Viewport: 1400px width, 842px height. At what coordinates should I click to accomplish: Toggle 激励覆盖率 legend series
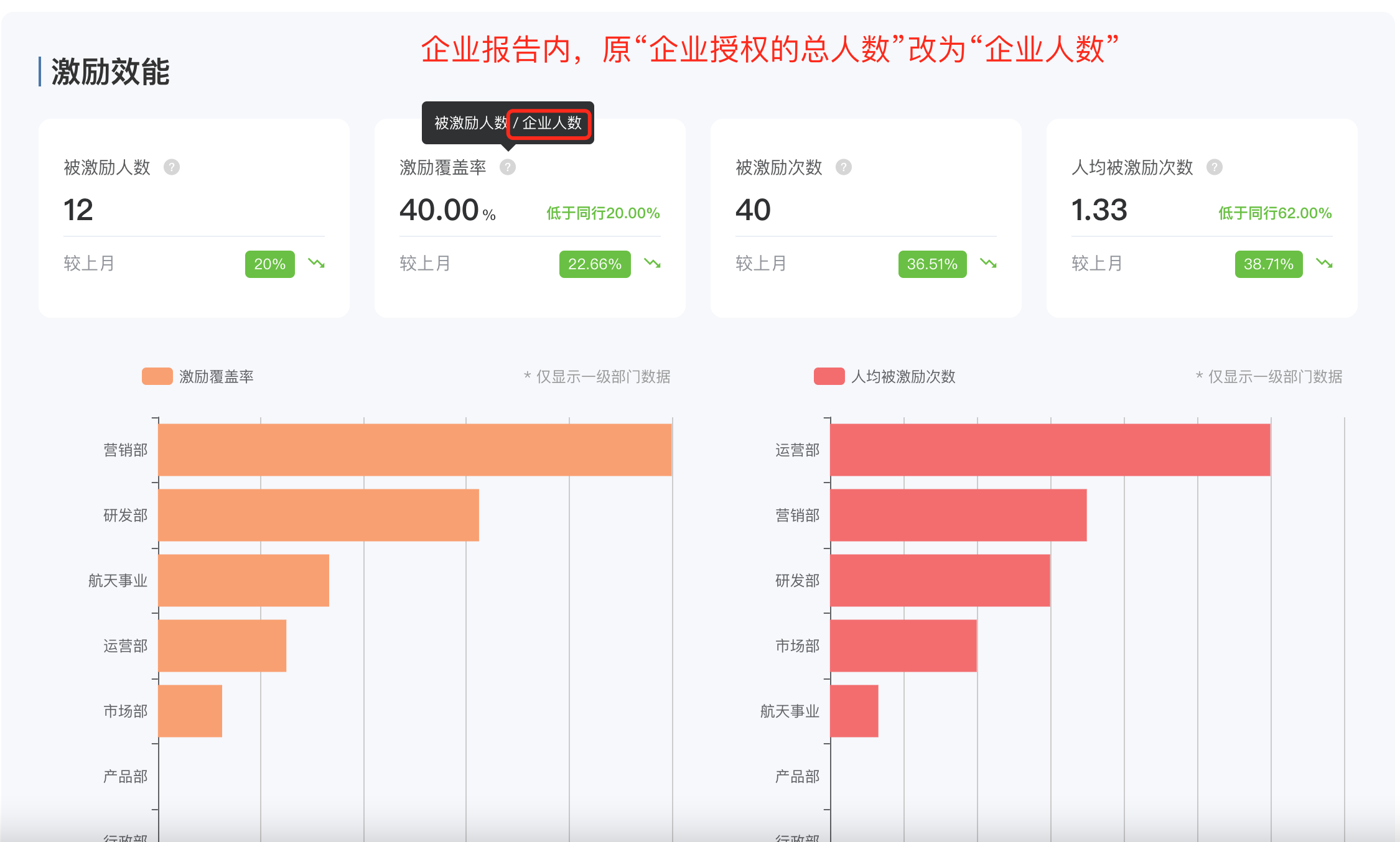pos(216,377)
